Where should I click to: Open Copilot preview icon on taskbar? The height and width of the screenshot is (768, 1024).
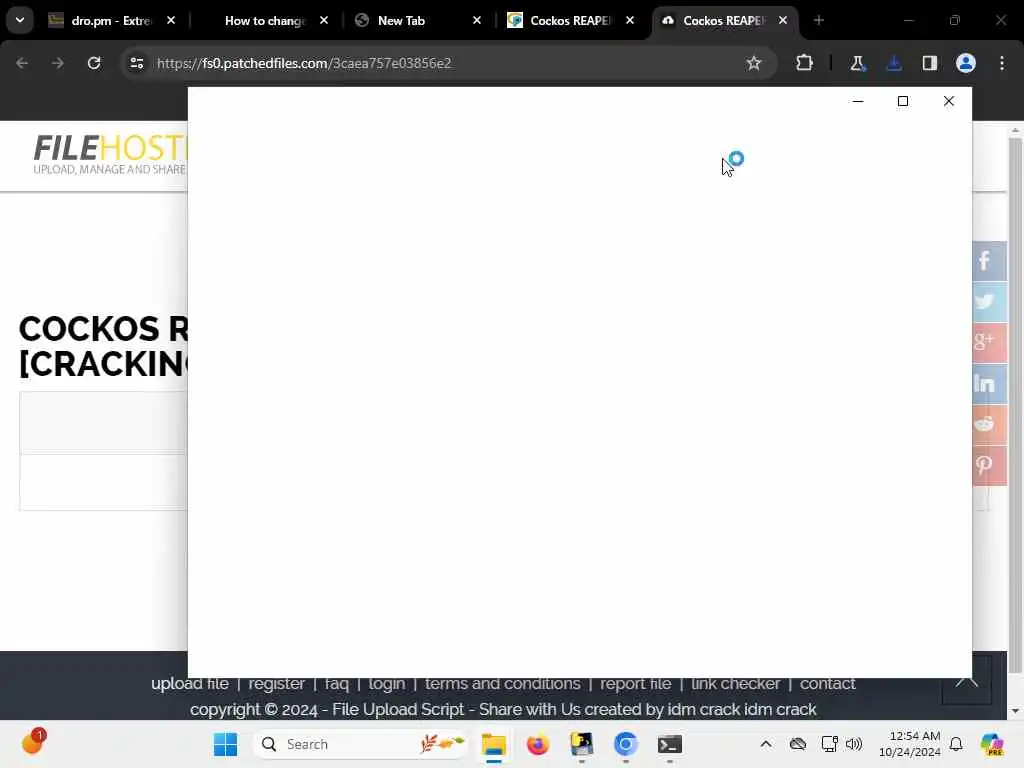(x=992, y=744)
